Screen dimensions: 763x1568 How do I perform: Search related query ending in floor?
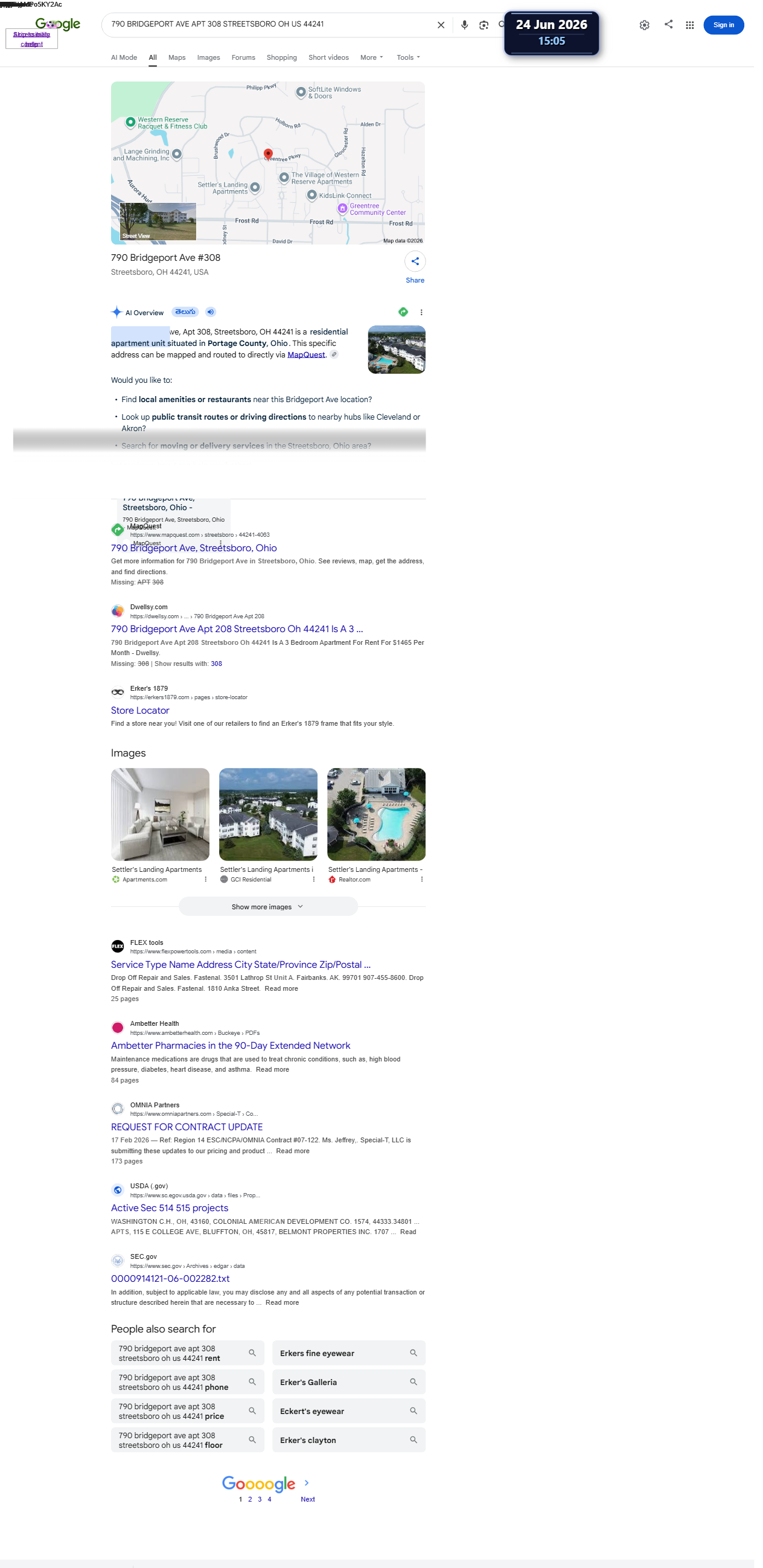click(190, 1456)
